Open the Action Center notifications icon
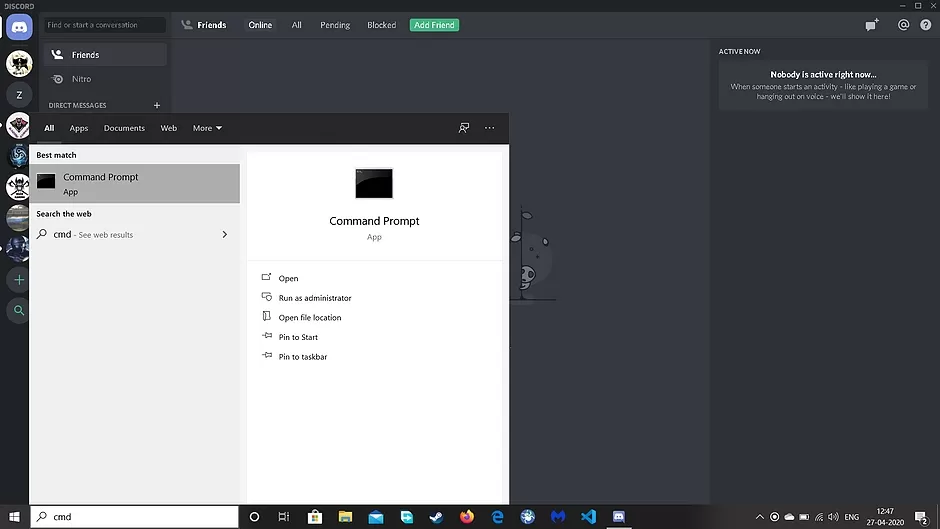Screen dimensions: 940x529 (x=922, y=517)
